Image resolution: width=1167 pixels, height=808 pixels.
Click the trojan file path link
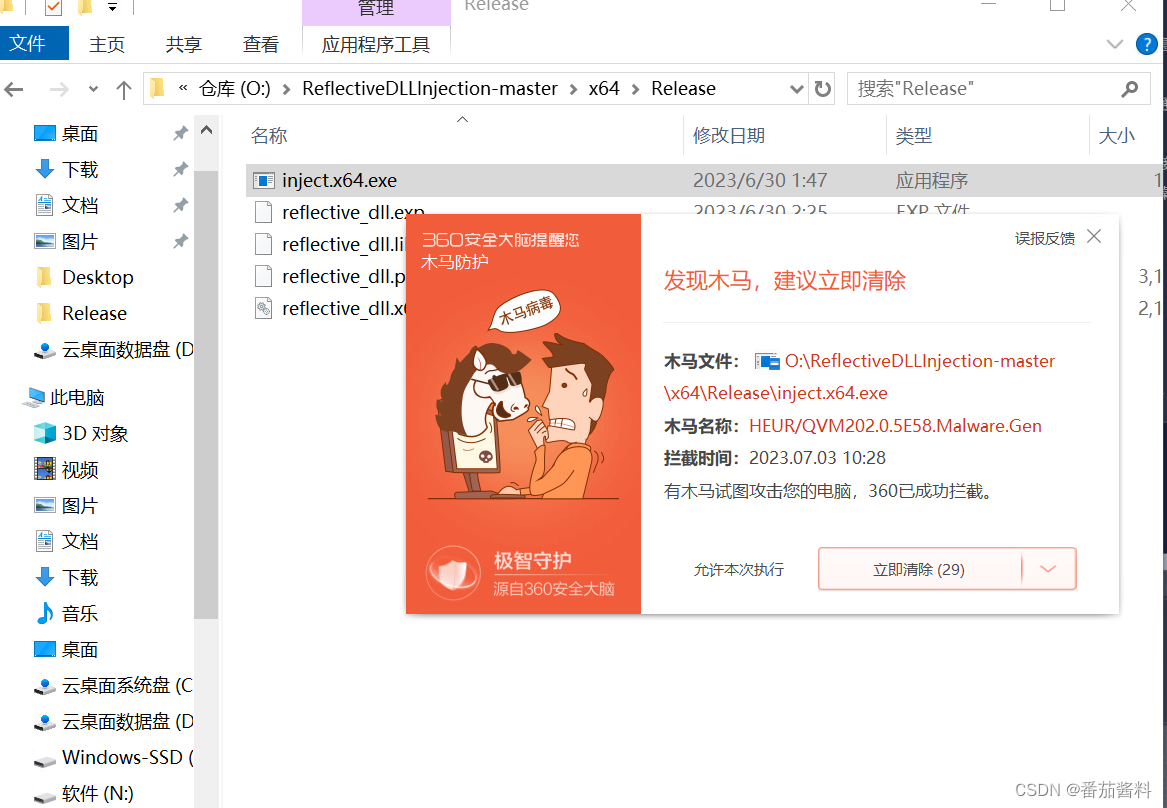point(860,376)
